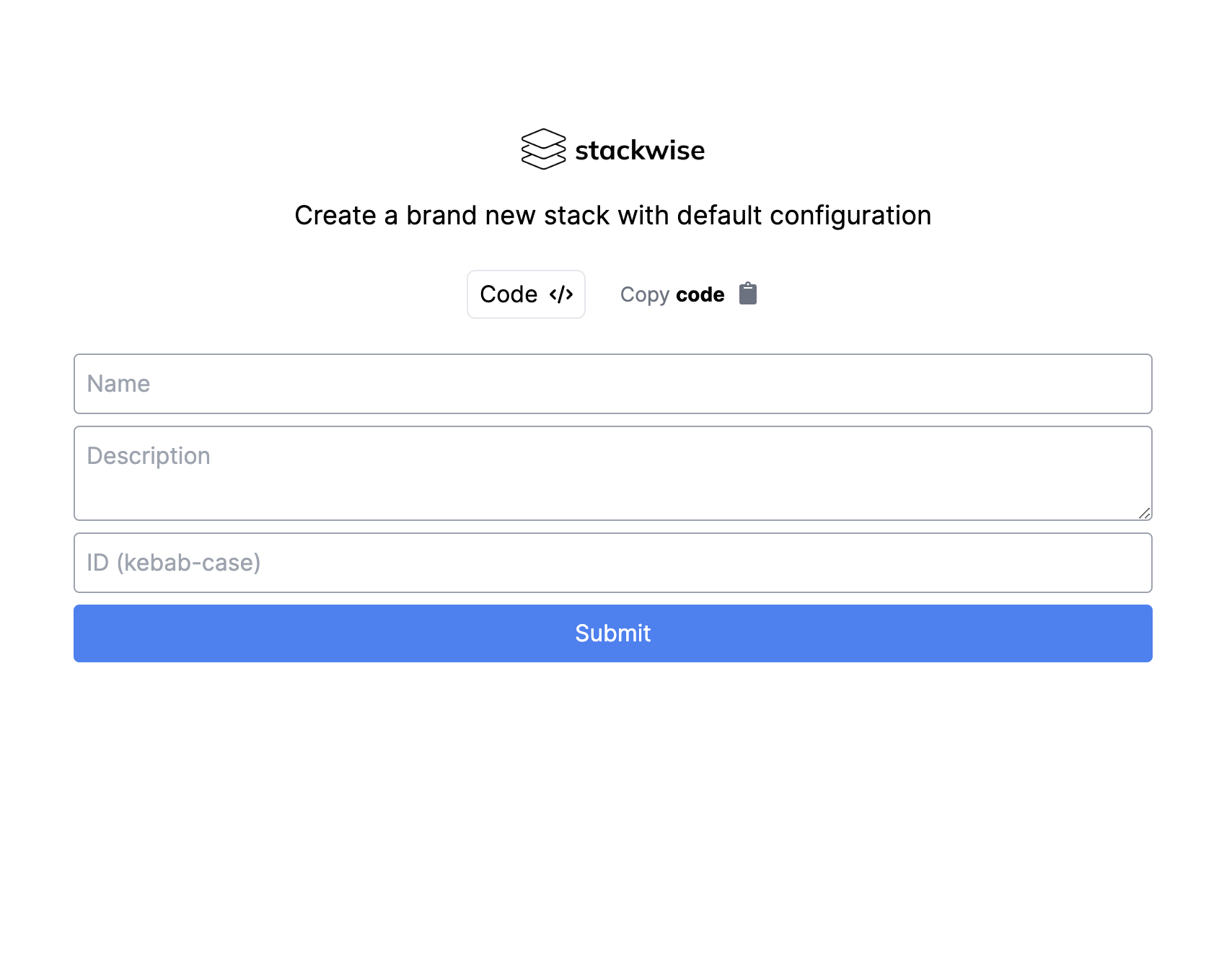
Task: Submit the new stack form
Action: (x=613, y=633)
